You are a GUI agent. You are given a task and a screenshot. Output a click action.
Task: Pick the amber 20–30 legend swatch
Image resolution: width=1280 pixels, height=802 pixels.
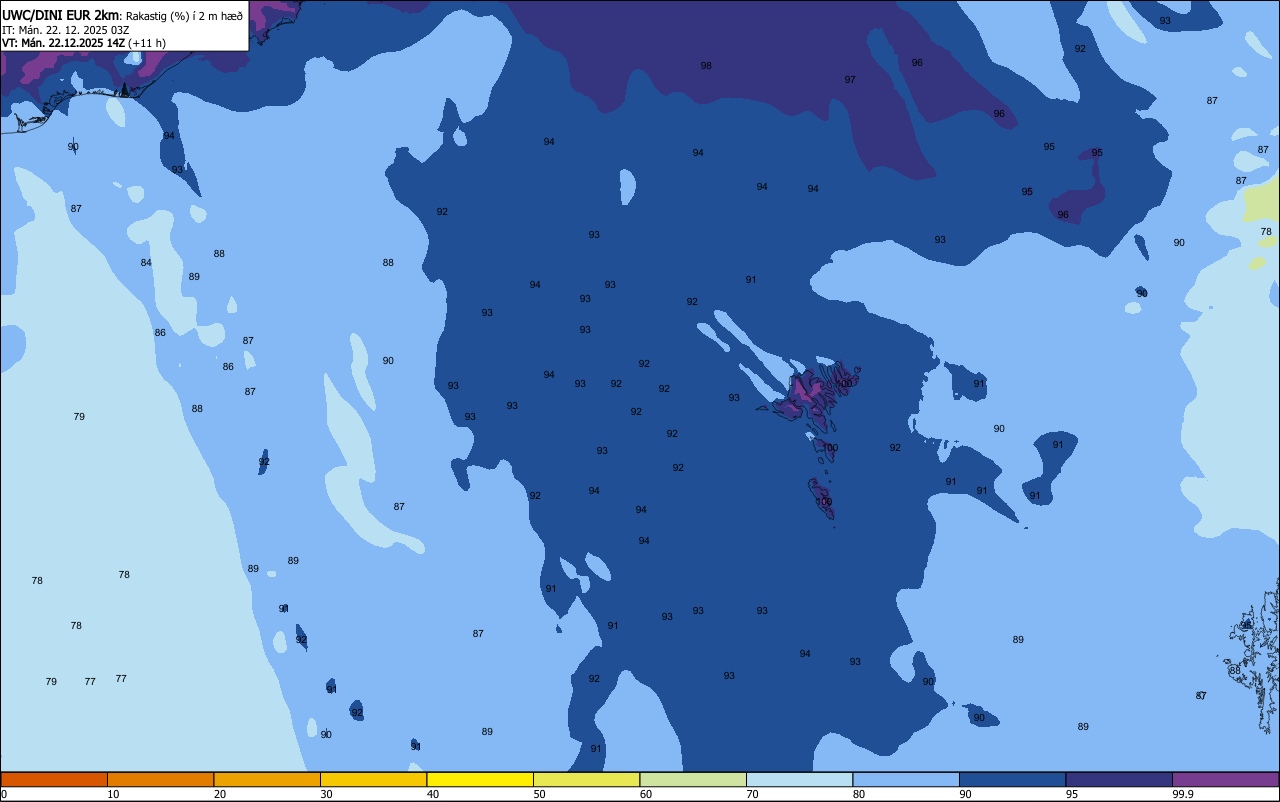pyautogui.click(x=267, y=779)
